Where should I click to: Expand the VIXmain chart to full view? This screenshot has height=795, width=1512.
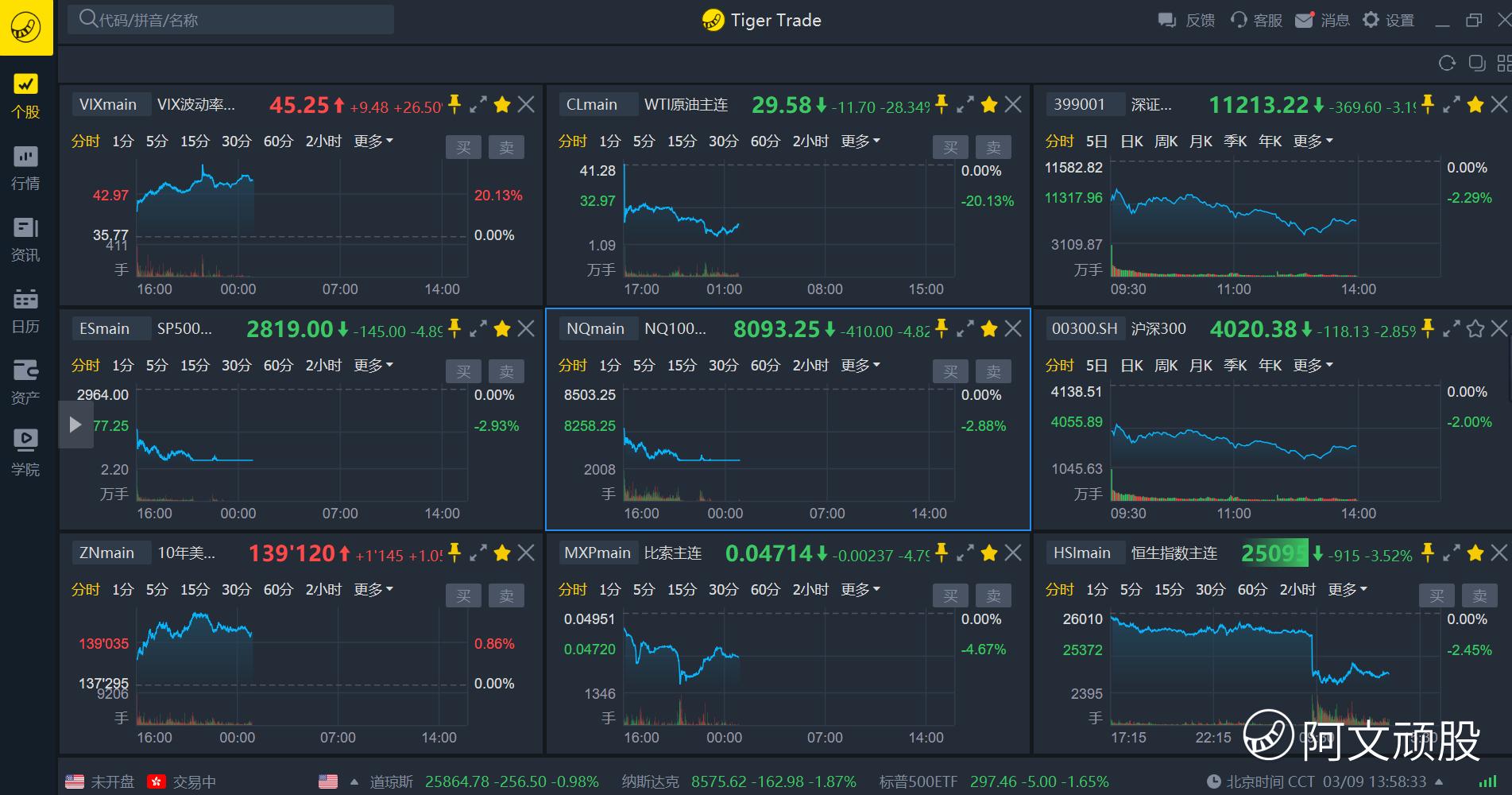(x=478, y=104)
